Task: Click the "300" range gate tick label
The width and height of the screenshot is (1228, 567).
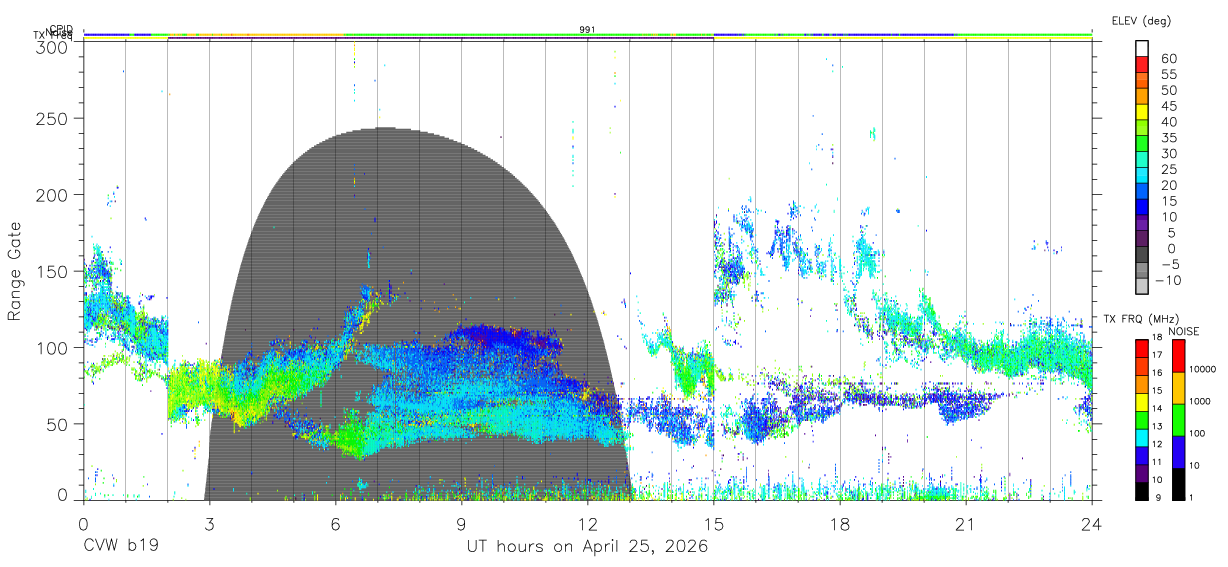Action: [51, 46]
